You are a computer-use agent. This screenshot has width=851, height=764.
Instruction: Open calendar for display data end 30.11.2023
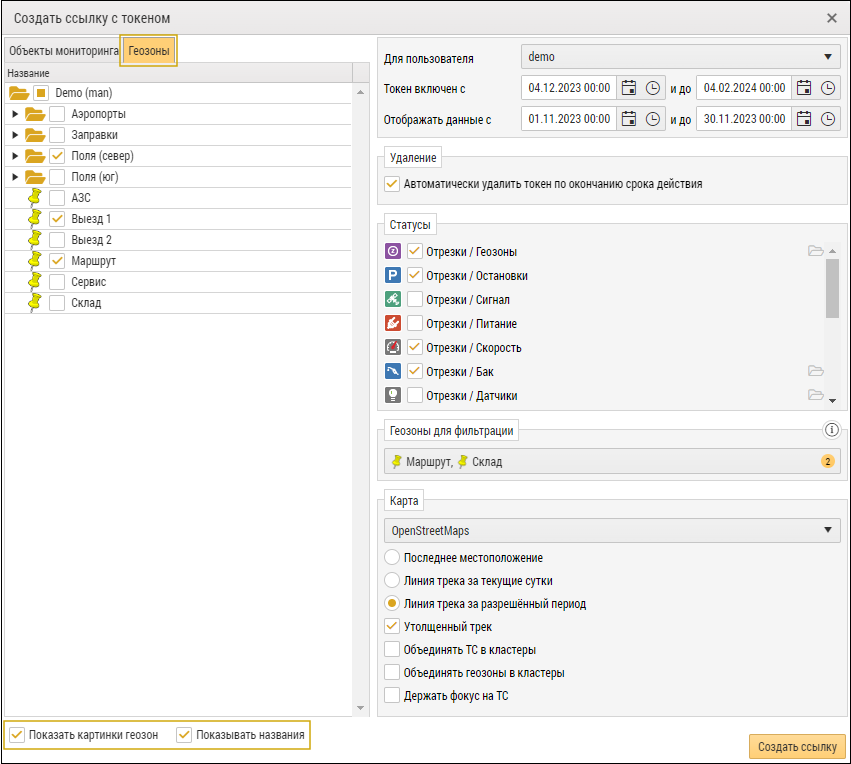pyautogui.click(x=804, y=119)
